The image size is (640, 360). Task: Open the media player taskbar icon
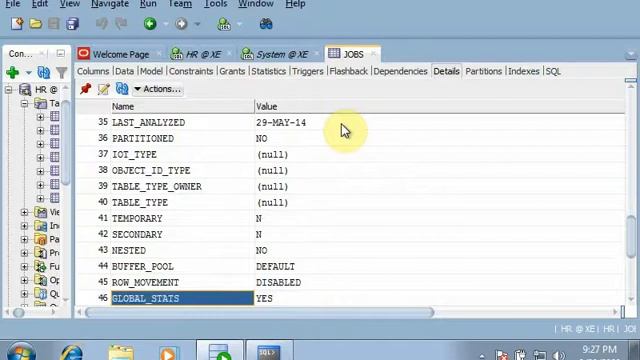[169, 353]
